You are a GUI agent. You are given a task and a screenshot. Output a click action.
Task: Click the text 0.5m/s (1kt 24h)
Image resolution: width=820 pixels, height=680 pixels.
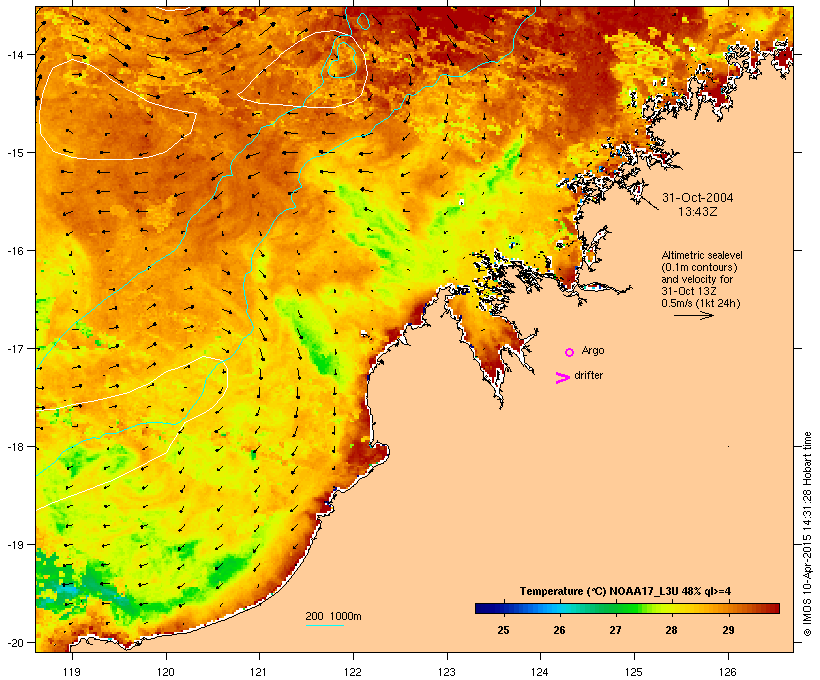pos(701,303)
